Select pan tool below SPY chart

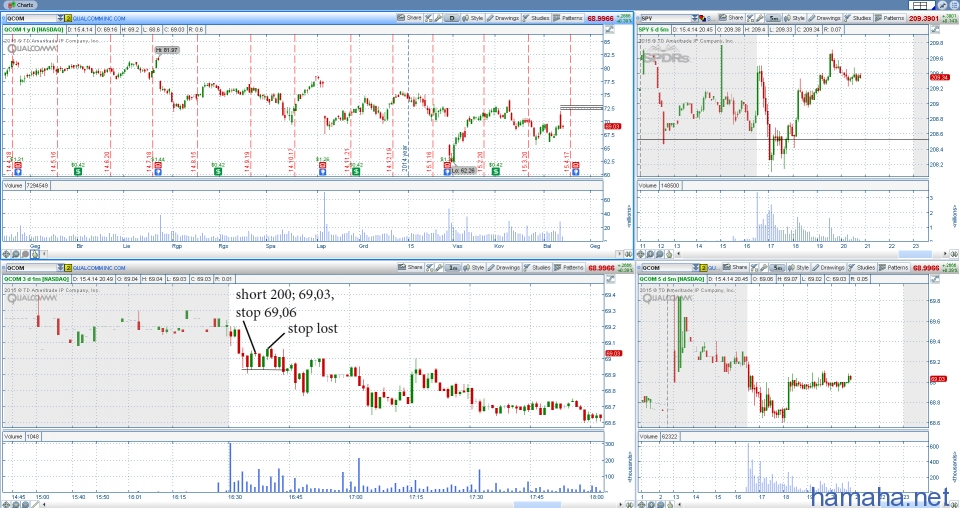[x=640, y=254]
